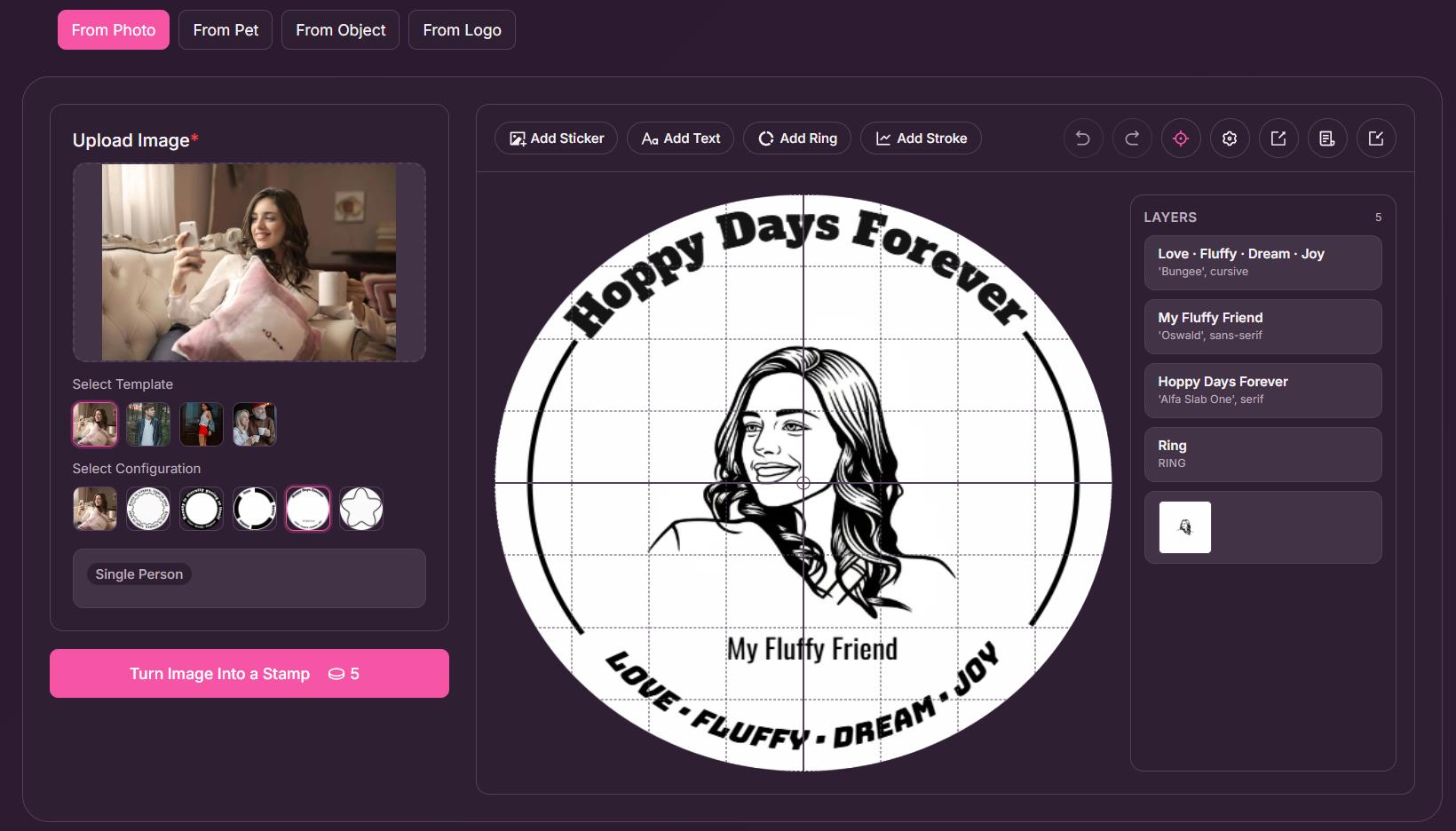Switch to the From Pet tab
1456x831 pixels.
click(226, 30)
